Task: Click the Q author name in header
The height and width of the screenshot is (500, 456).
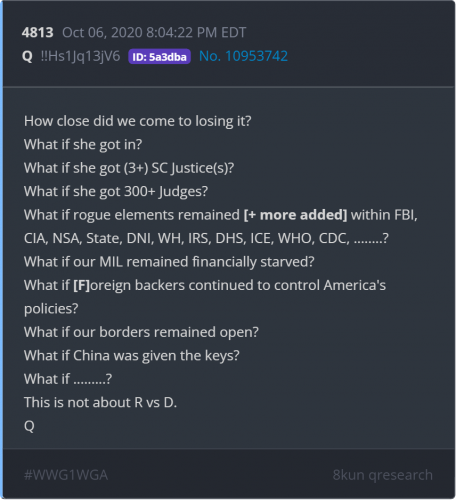Action: (x=27, y=56)
